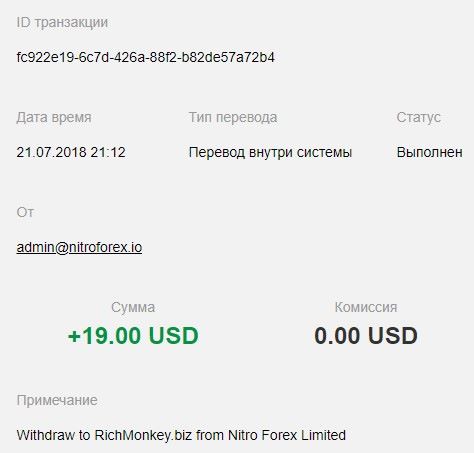Click the Комиссия label

pyautogui.click(x=366, y=307)
